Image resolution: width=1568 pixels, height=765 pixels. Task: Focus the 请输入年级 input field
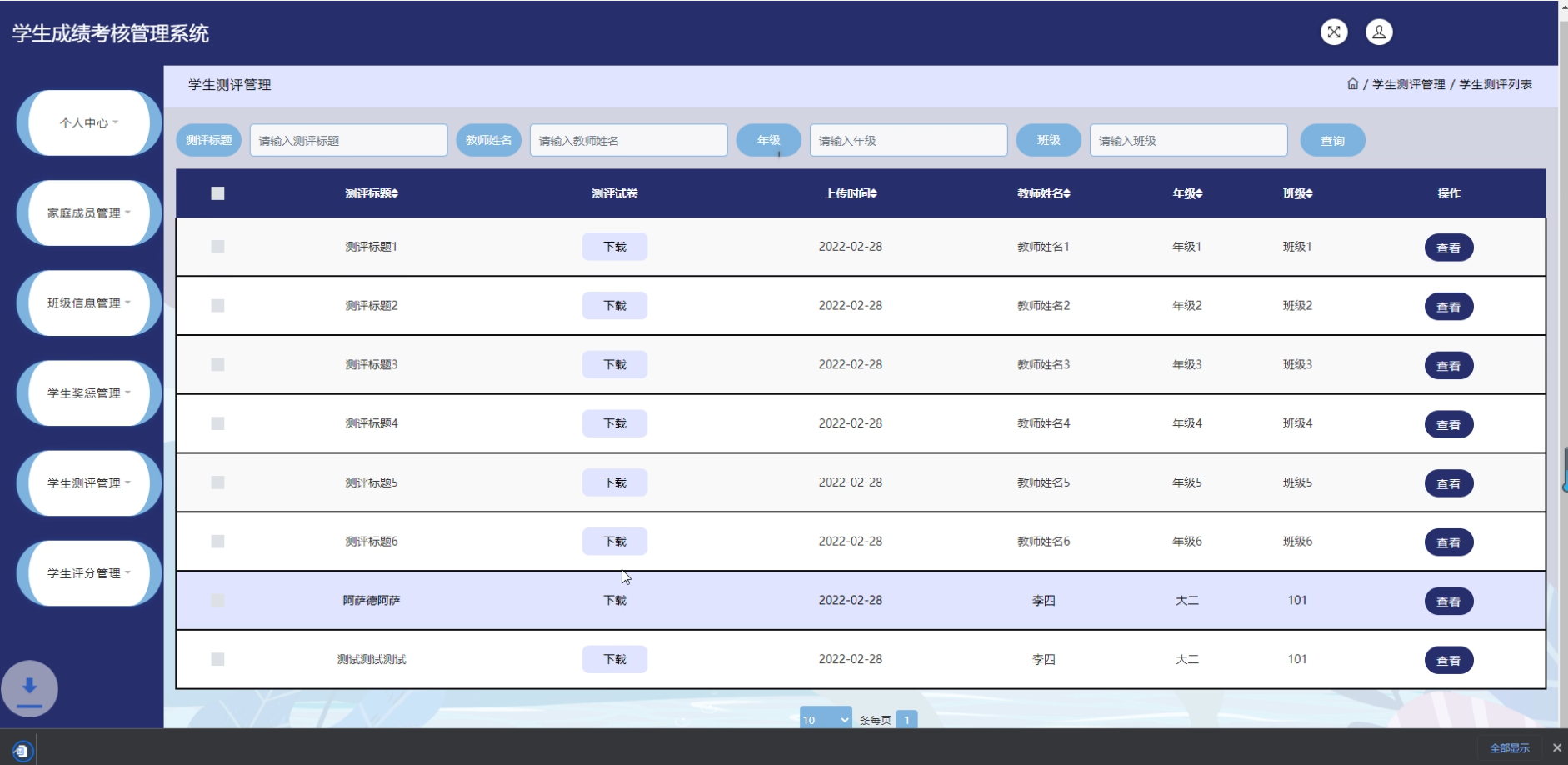tap(908, 141)
